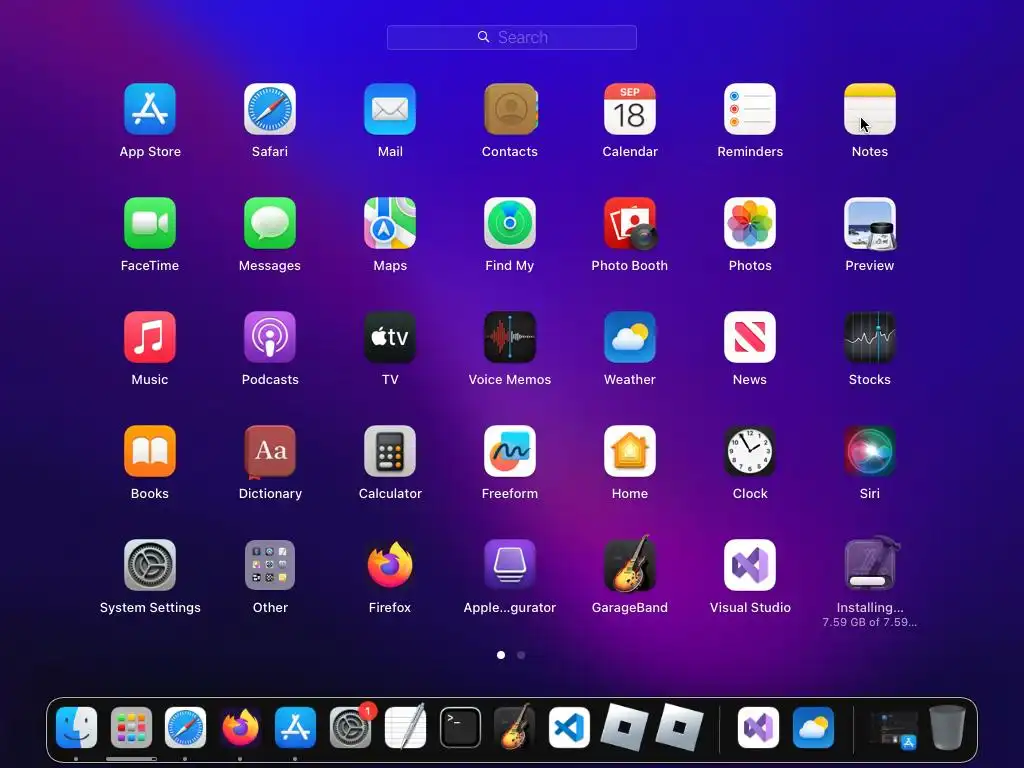Launch Siri
Screen dimensions: 1024x768
(x=870, y=451)
